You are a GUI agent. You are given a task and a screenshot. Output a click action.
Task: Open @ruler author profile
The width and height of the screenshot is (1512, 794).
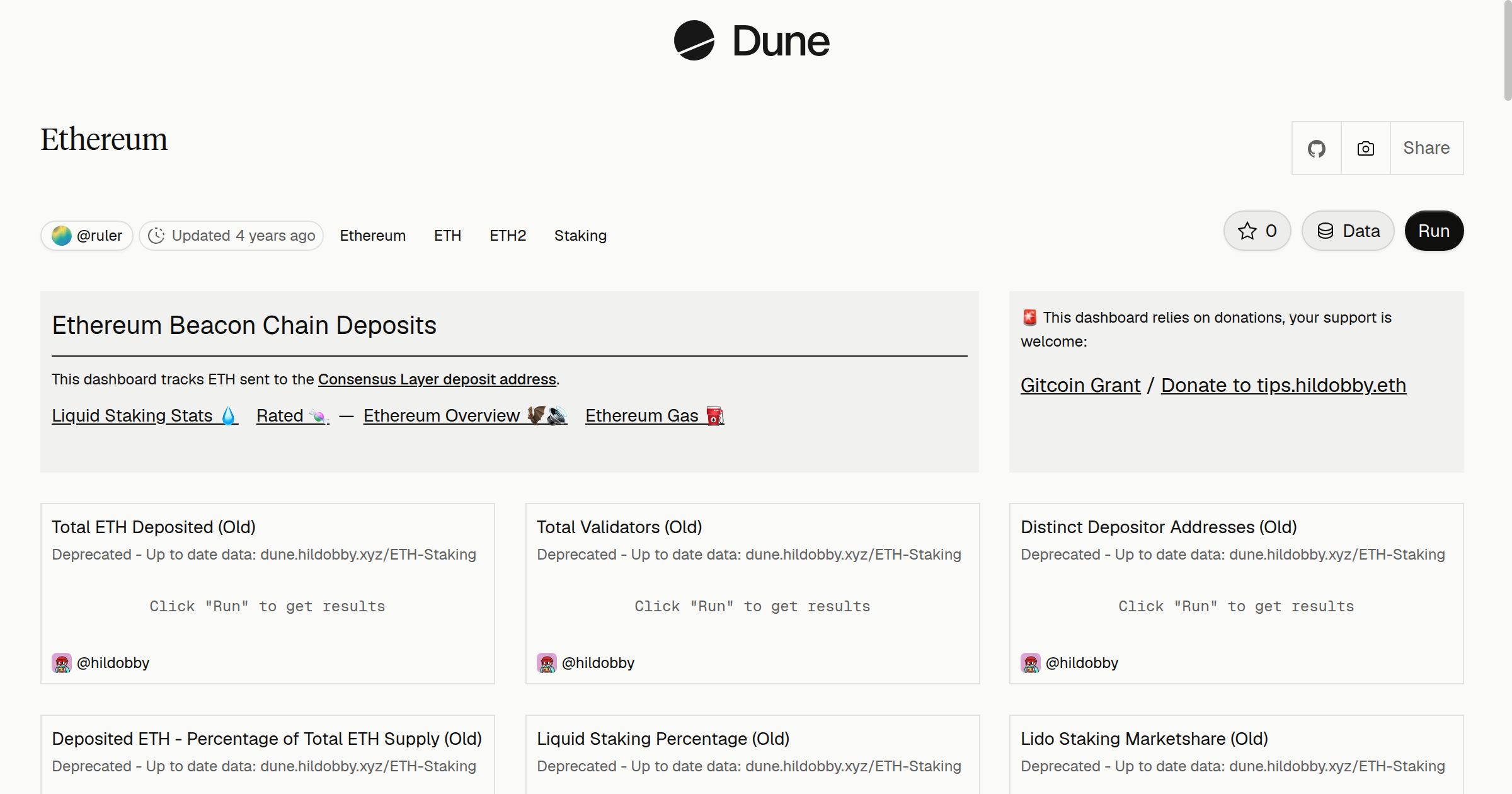pyautogui.click(x=87, y=236)
